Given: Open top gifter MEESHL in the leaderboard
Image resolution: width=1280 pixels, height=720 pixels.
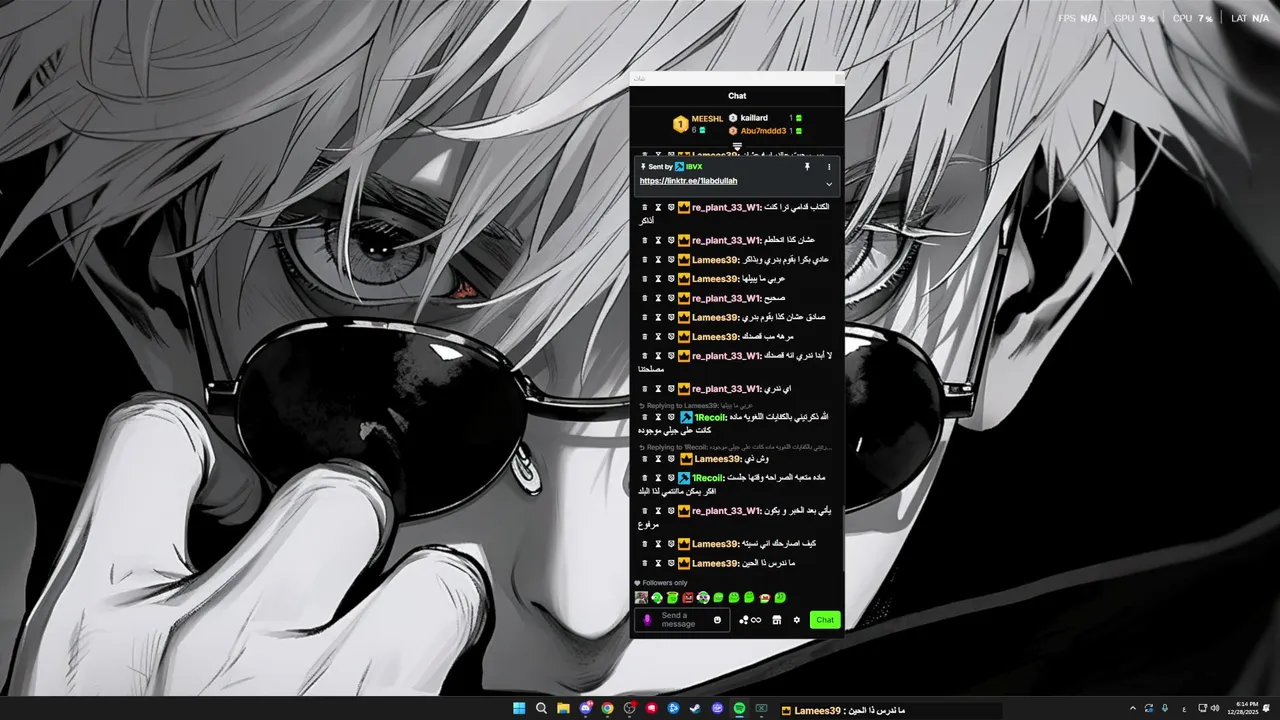Looking at the screenshot, I should (x=707, y=118).
